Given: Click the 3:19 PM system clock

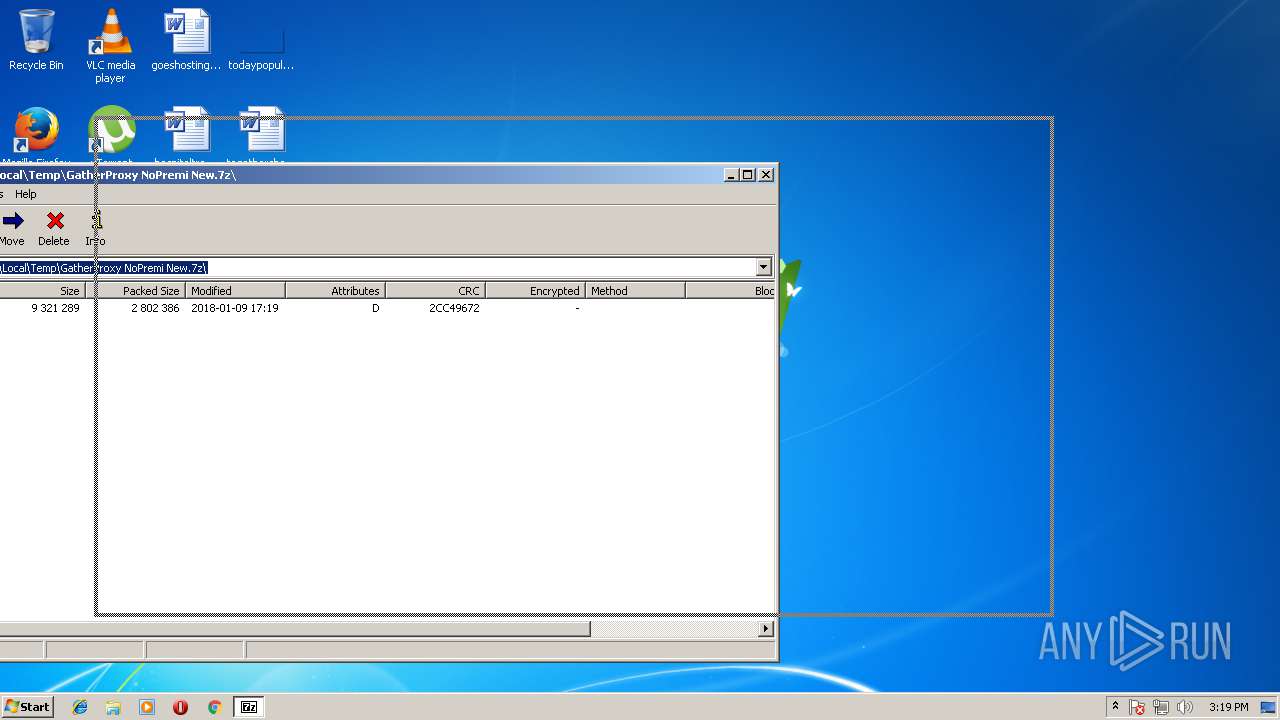Looking at the screenshot, I should (x=1228, y=707).
